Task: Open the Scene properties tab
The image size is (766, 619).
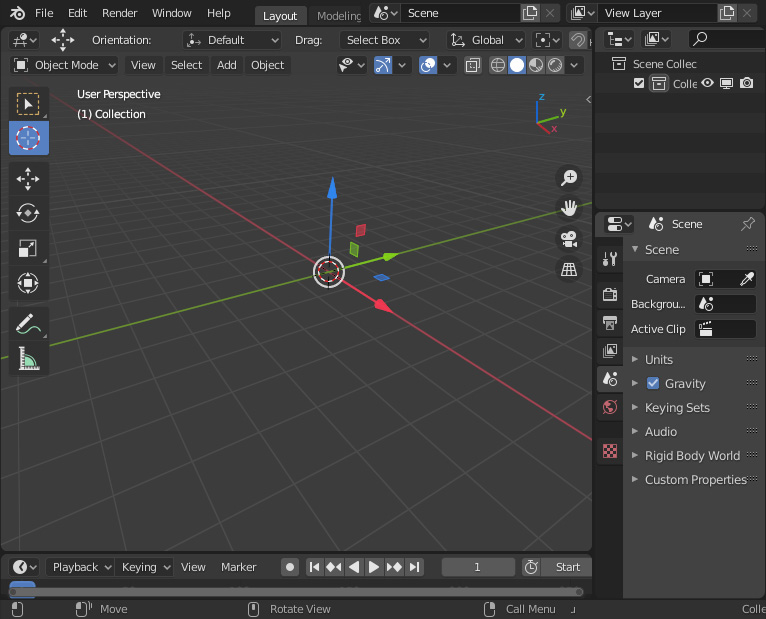Action: point(610,379)
